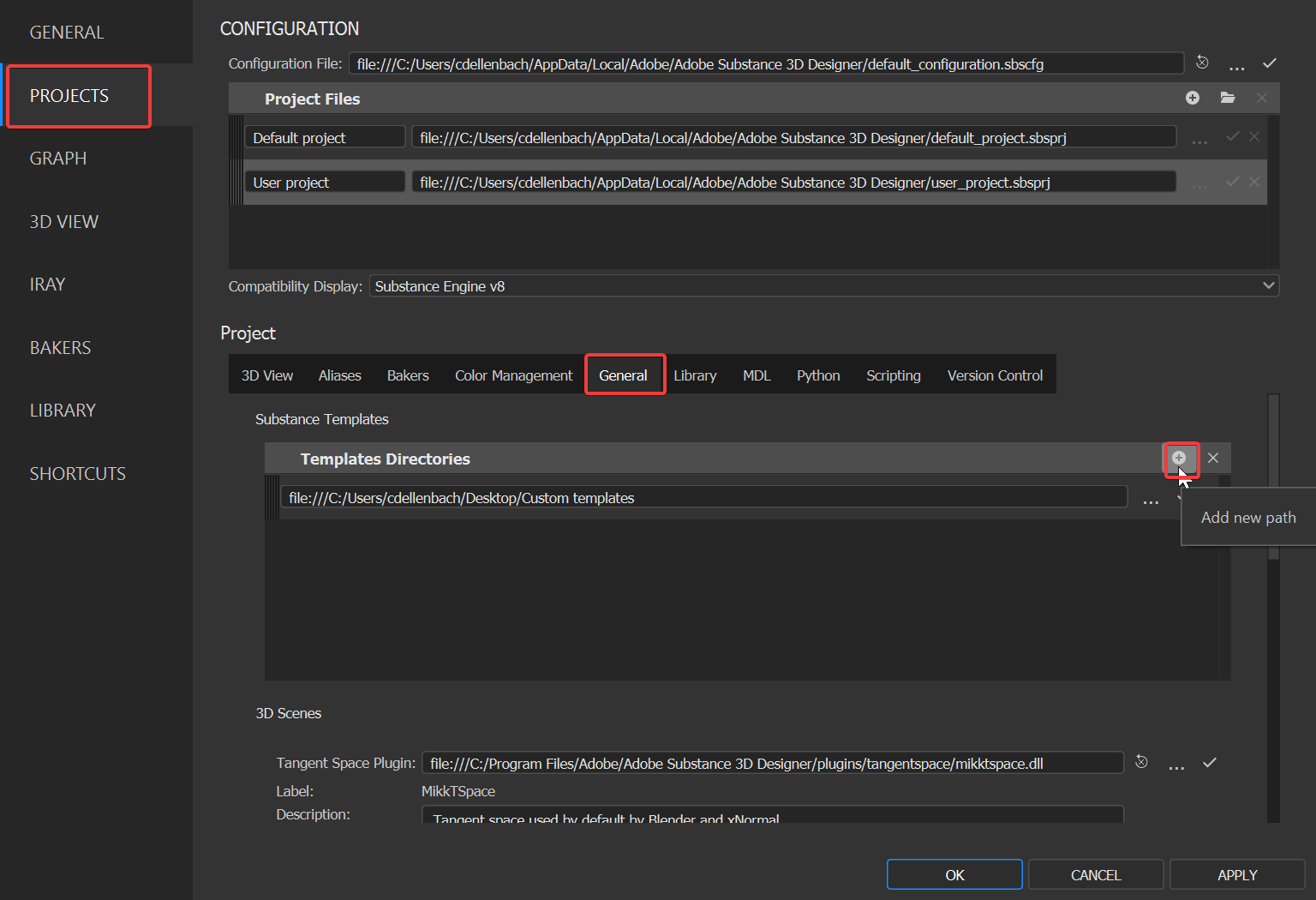The image size is (1316, 900).
Task: Confirm Configuration File path with checkmark
Action: (x=1269, y=63)
